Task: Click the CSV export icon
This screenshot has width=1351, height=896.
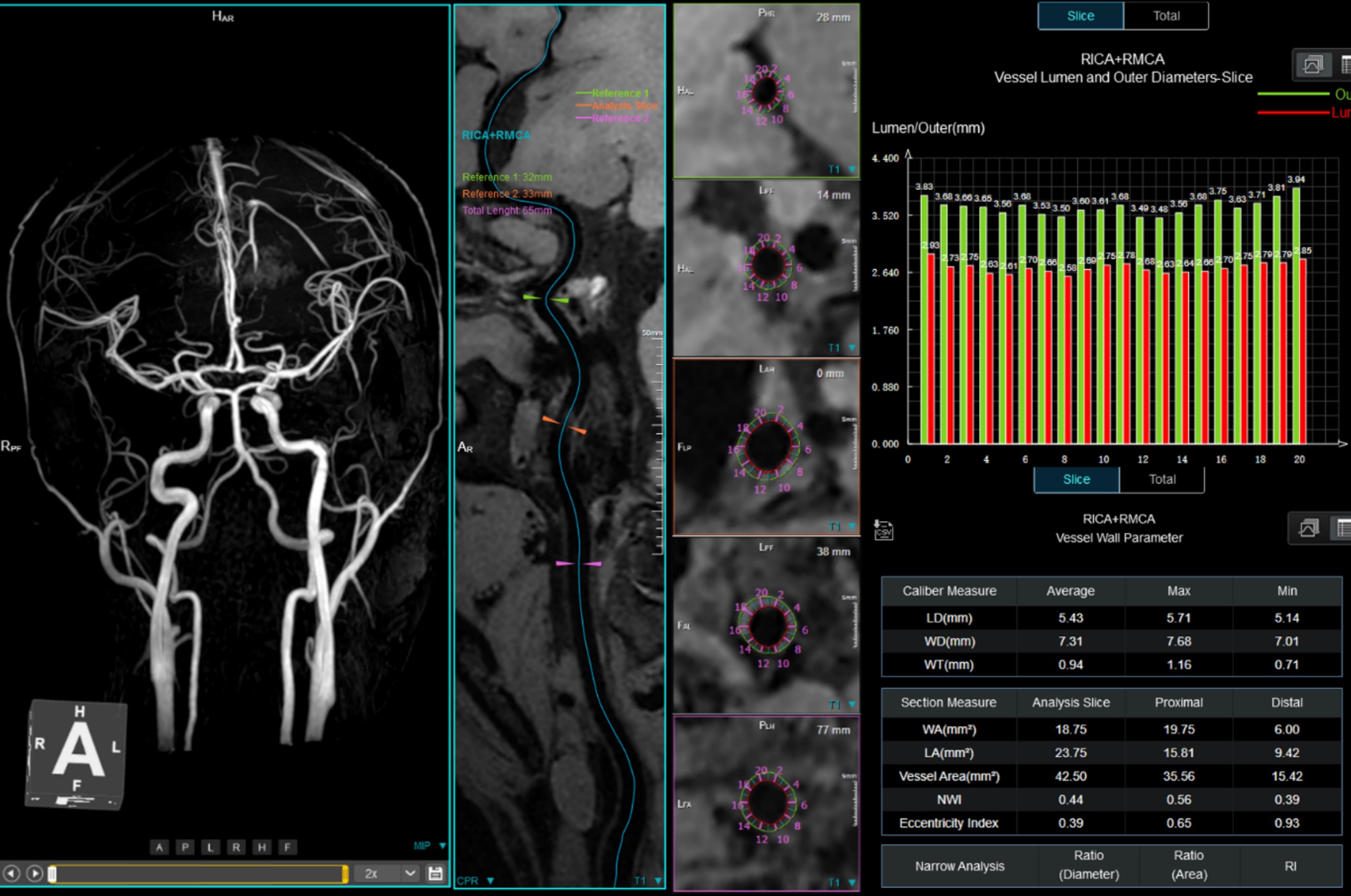Action: pos(883,530)
